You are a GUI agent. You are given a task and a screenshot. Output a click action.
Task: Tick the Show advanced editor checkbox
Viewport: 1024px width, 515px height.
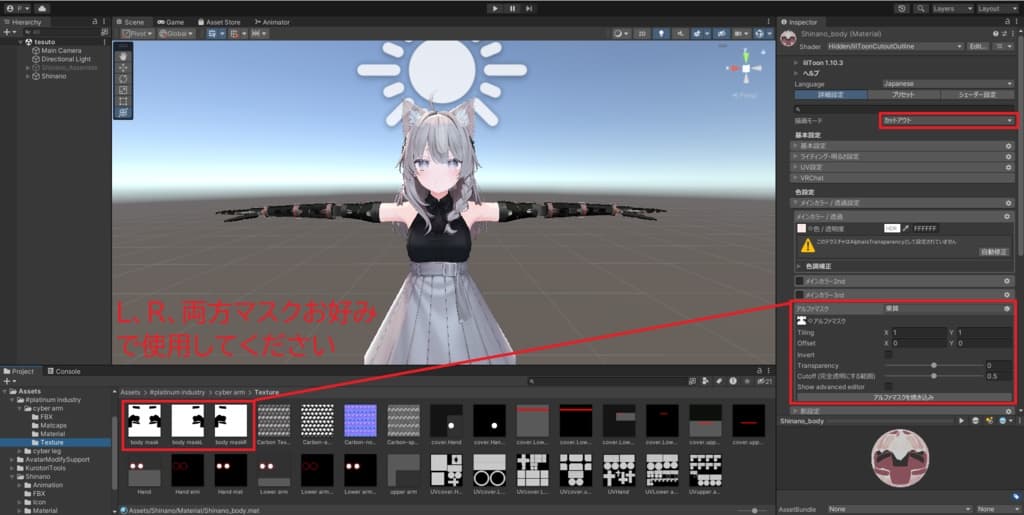click(x=888, y=386)
